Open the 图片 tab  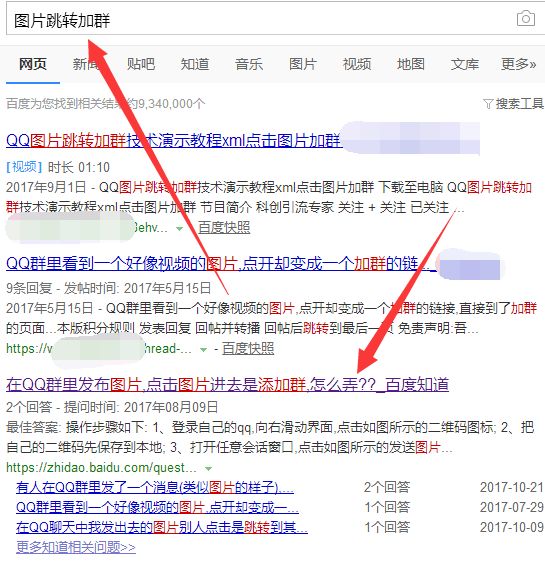303,64
